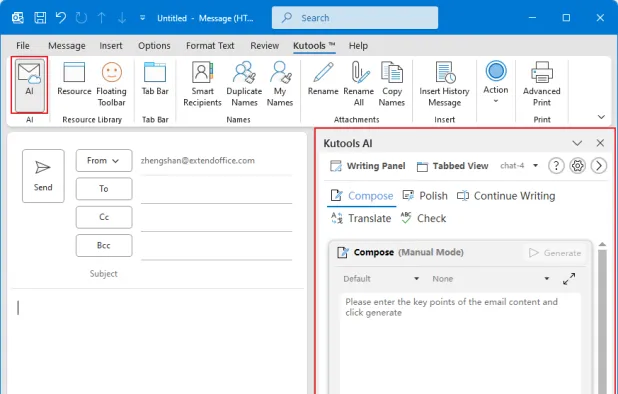The height and width of the screenshot is (394, 618).
Task: Collapse the ribbon with chevron
Action: pos(601,117)
